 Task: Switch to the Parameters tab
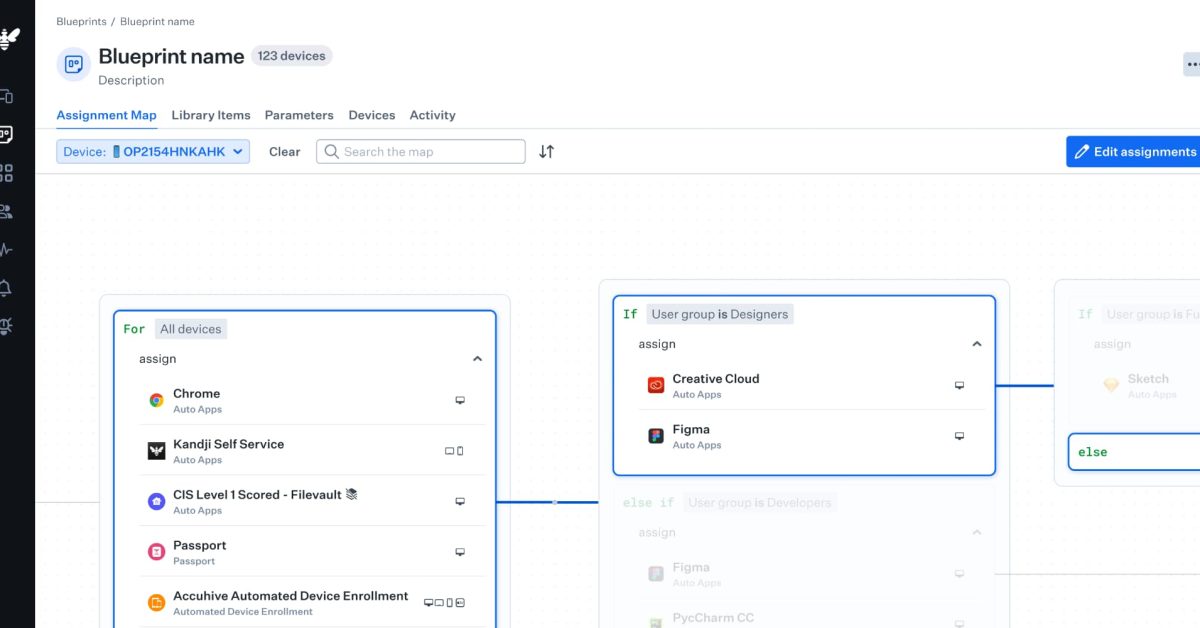pyautogui.click(x=299, y=115)
